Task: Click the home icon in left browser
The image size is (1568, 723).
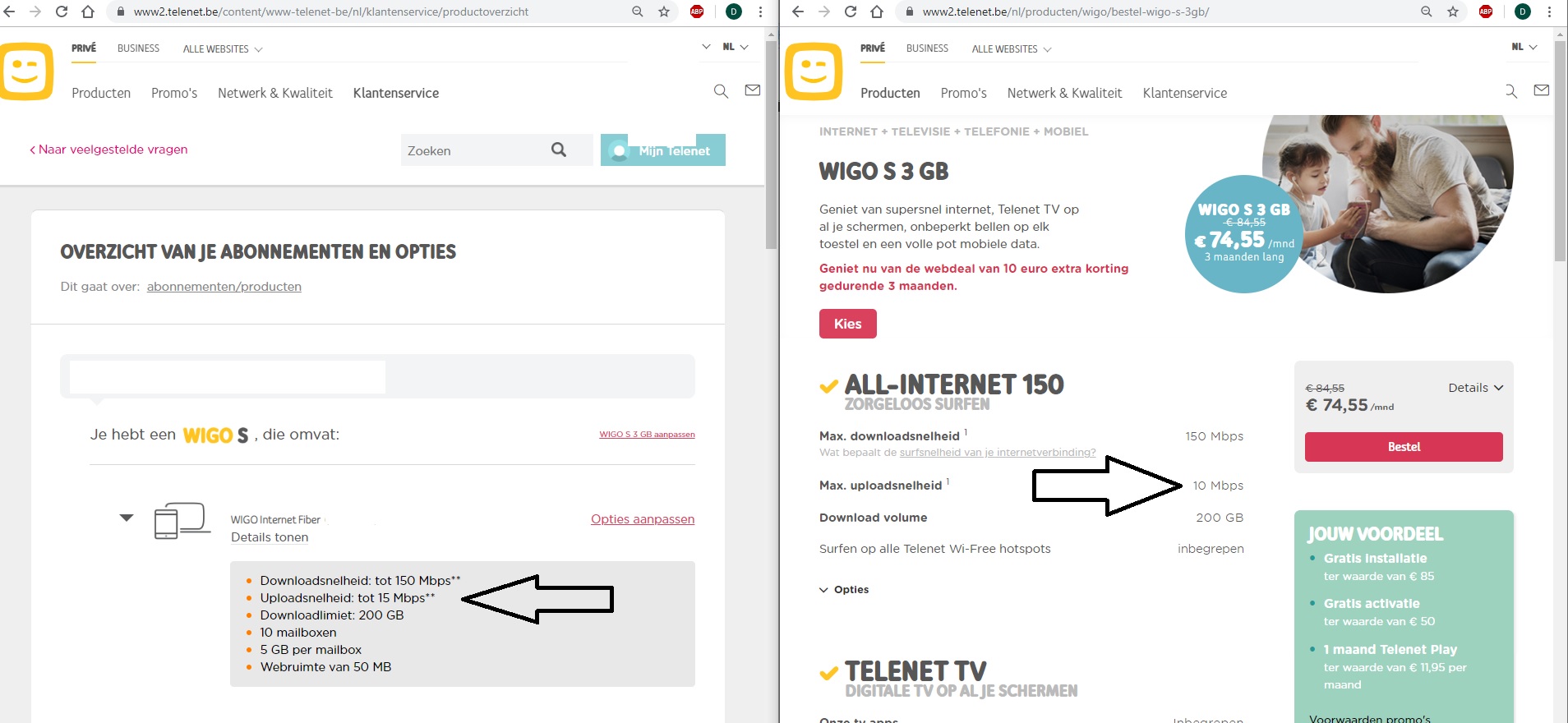Action: tap(88, 12)
